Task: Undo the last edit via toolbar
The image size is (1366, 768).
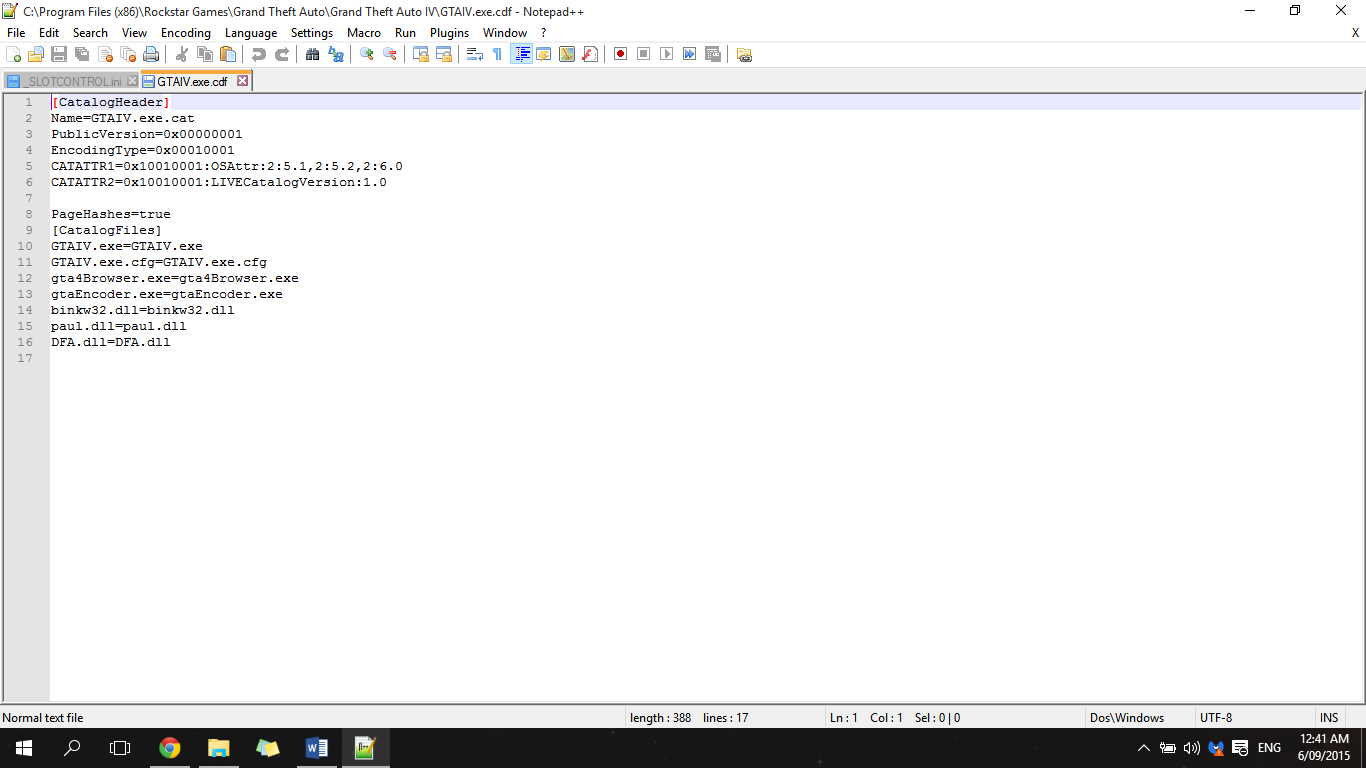Action: (x=259, y=54)
